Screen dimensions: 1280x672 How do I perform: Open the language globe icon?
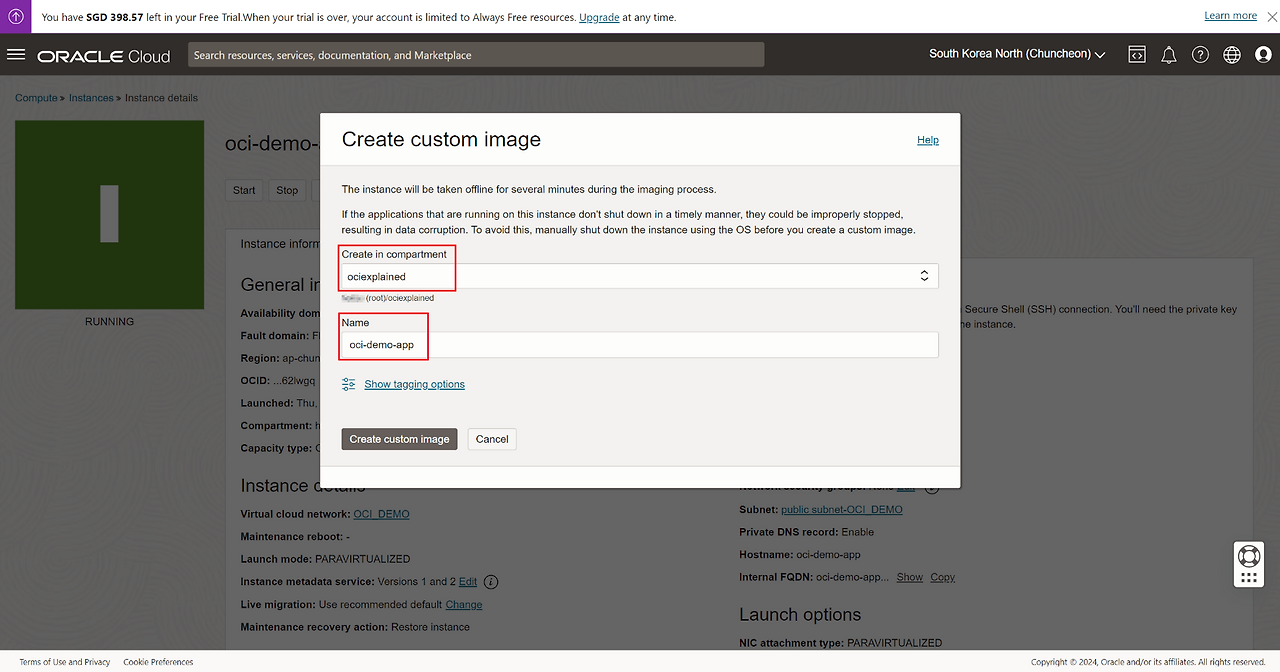point(1232,55)
